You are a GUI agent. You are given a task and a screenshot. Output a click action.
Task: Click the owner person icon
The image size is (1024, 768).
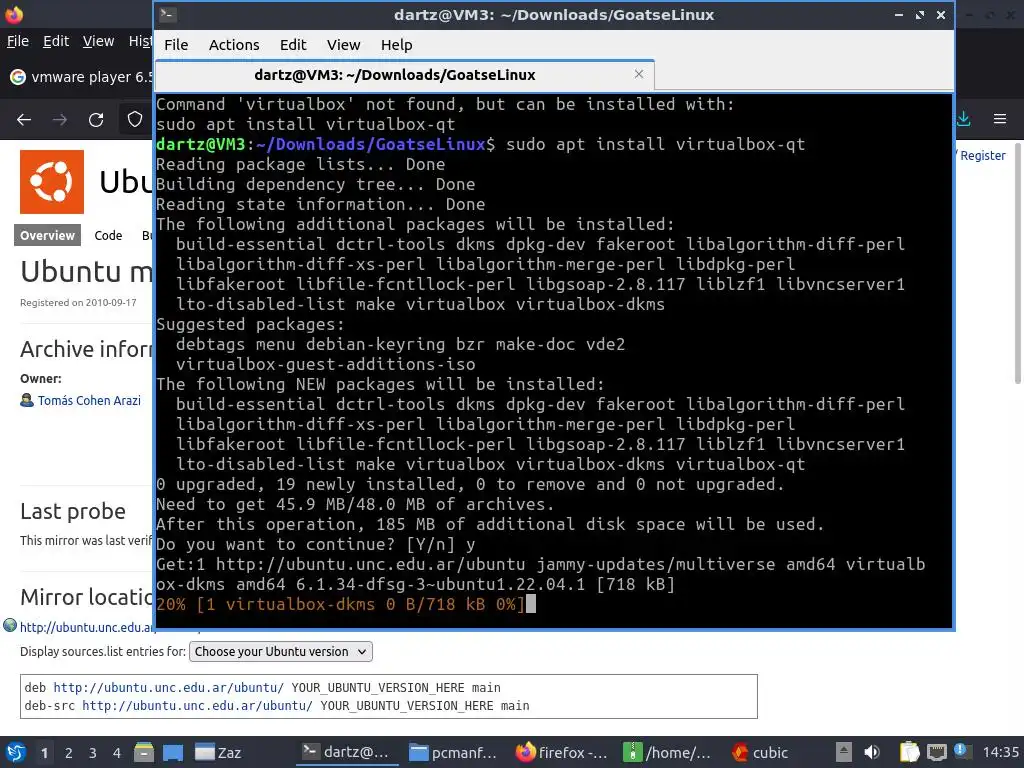[x=27, y=400]
